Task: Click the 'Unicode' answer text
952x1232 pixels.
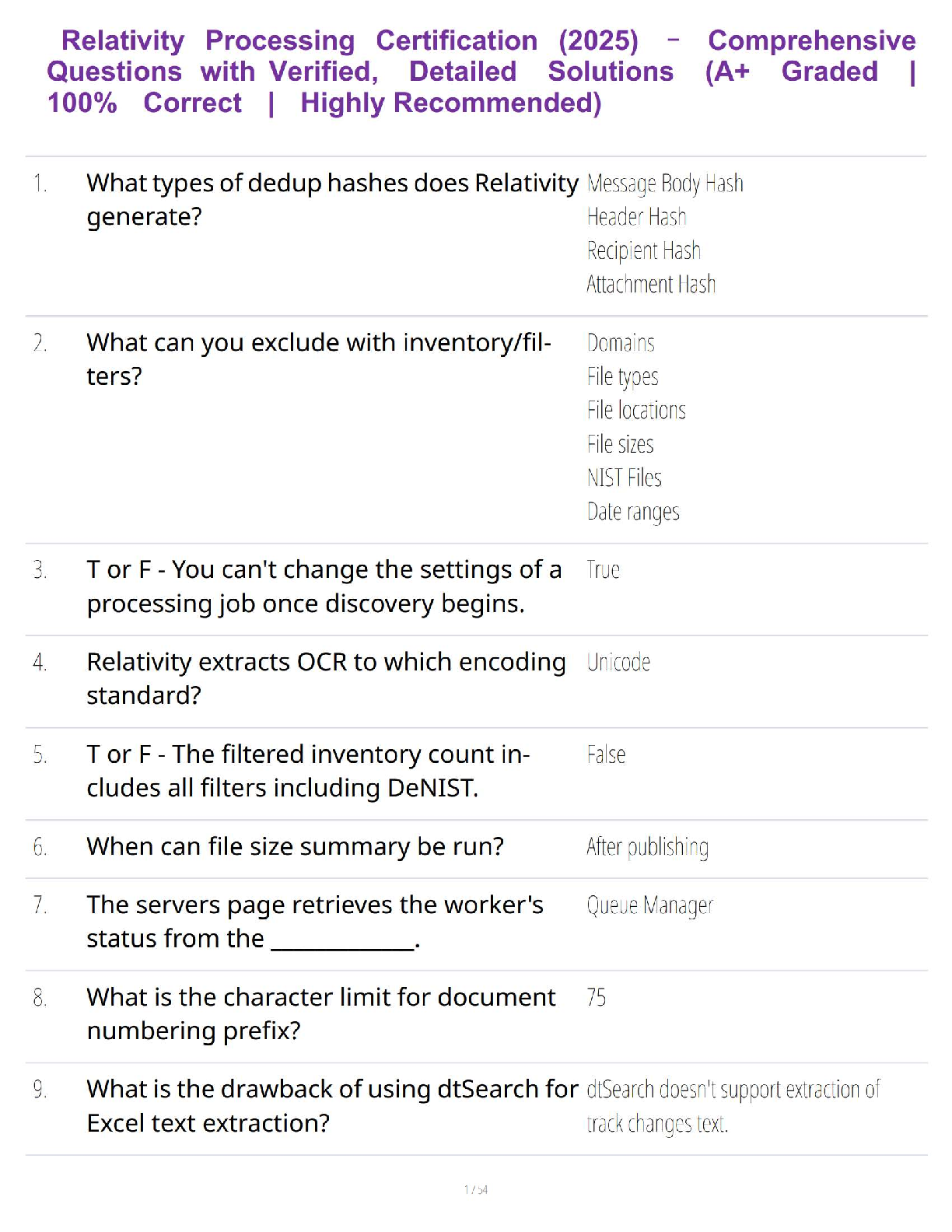Action: pos(618,663)
